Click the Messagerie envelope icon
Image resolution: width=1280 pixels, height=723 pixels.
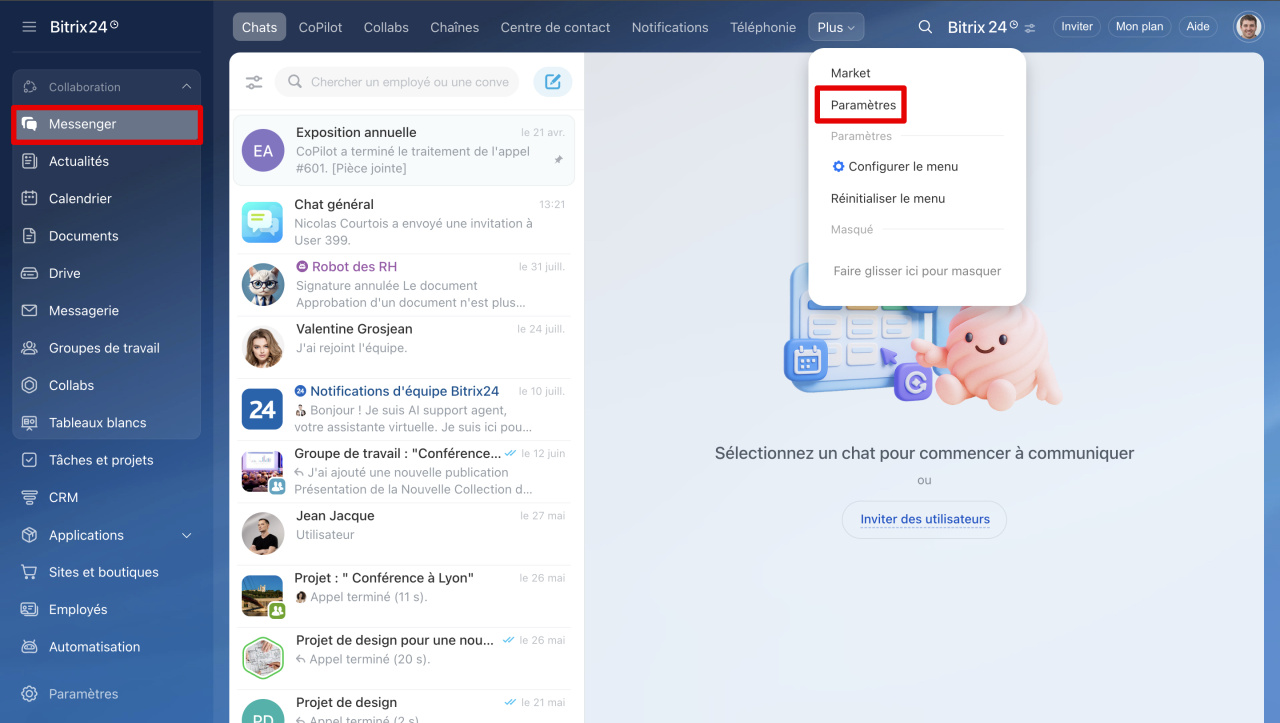(x=30, y=310)
